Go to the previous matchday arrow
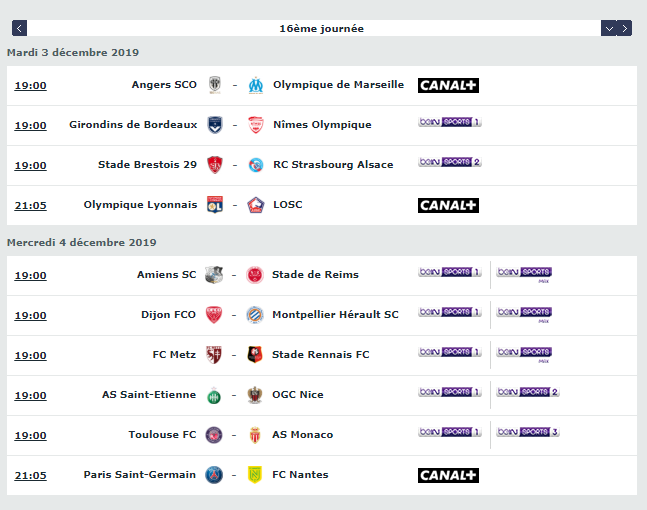Screen dimensions: 647x510 pos(20,28)
